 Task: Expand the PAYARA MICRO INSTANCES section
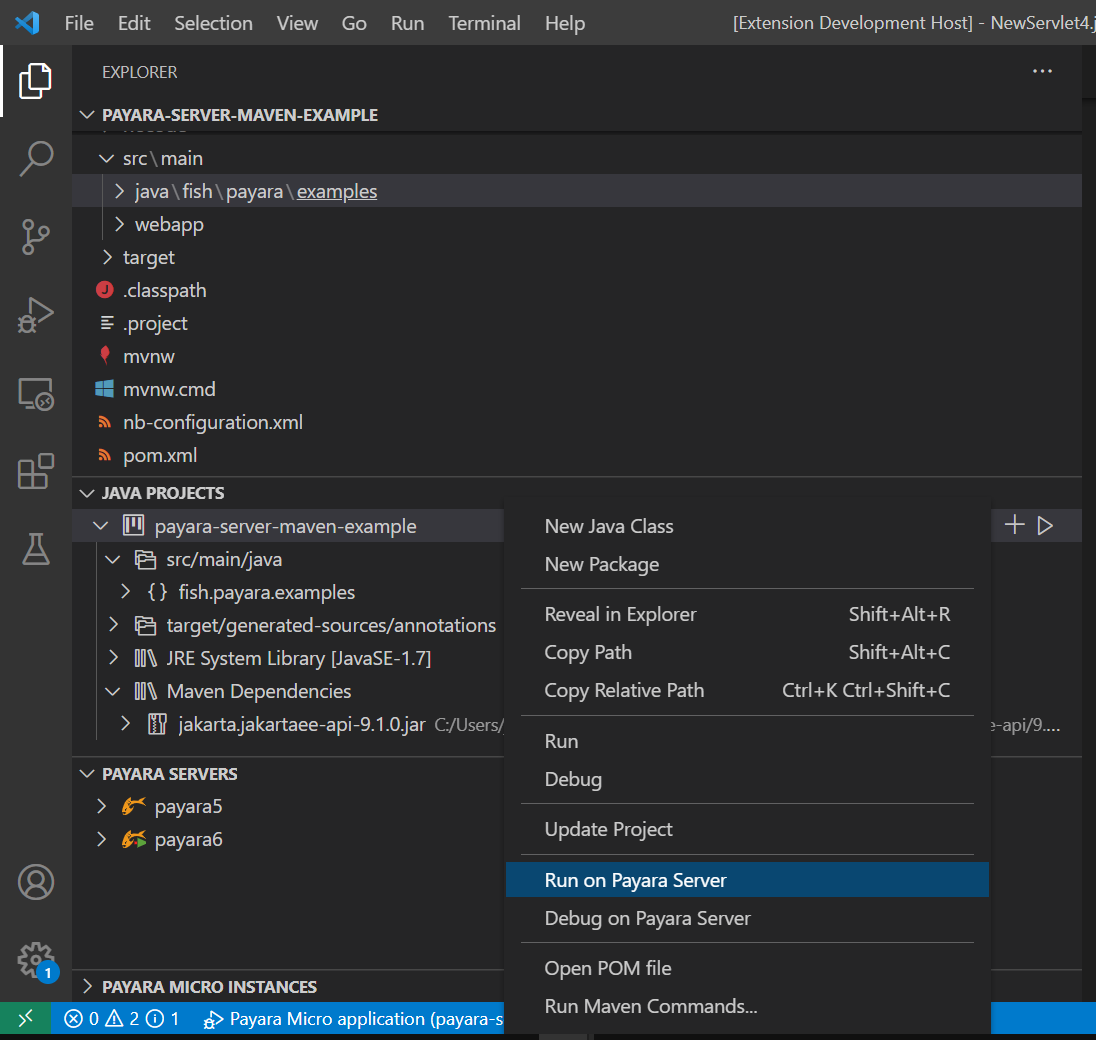click(x=87, y=986)
